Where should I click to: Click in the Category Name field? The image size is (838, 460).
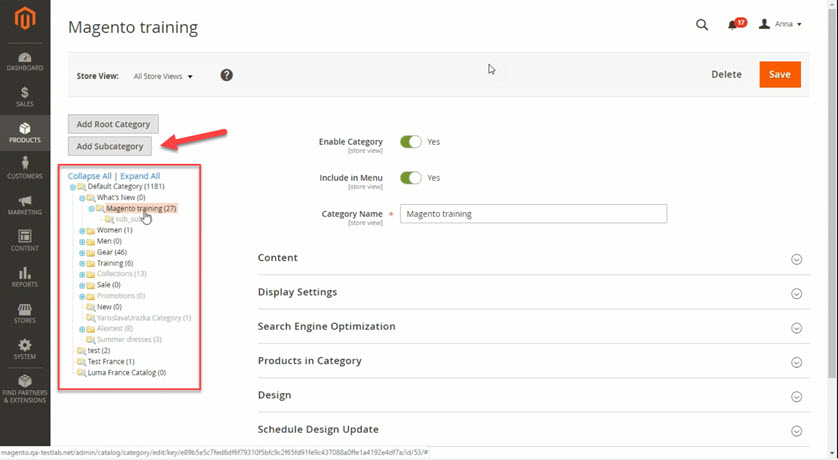point(533,214)
